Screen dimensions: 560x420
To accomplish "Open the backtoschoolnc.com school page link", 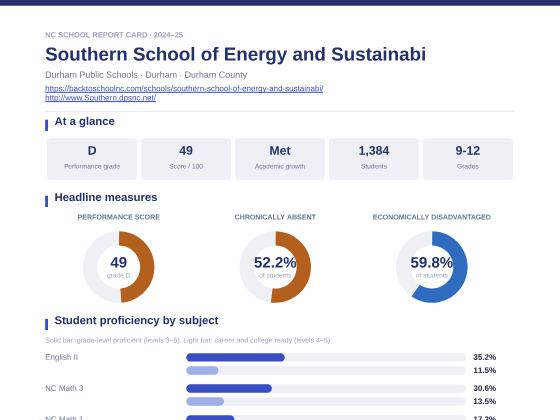I will pos(184,88).
